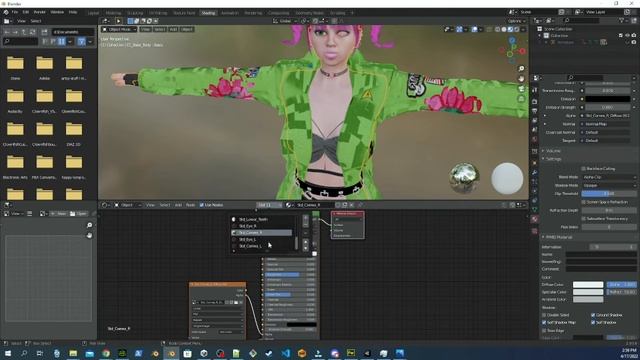
Task: Adjust the Clip Threshold slider
Action: pos(609,193)
